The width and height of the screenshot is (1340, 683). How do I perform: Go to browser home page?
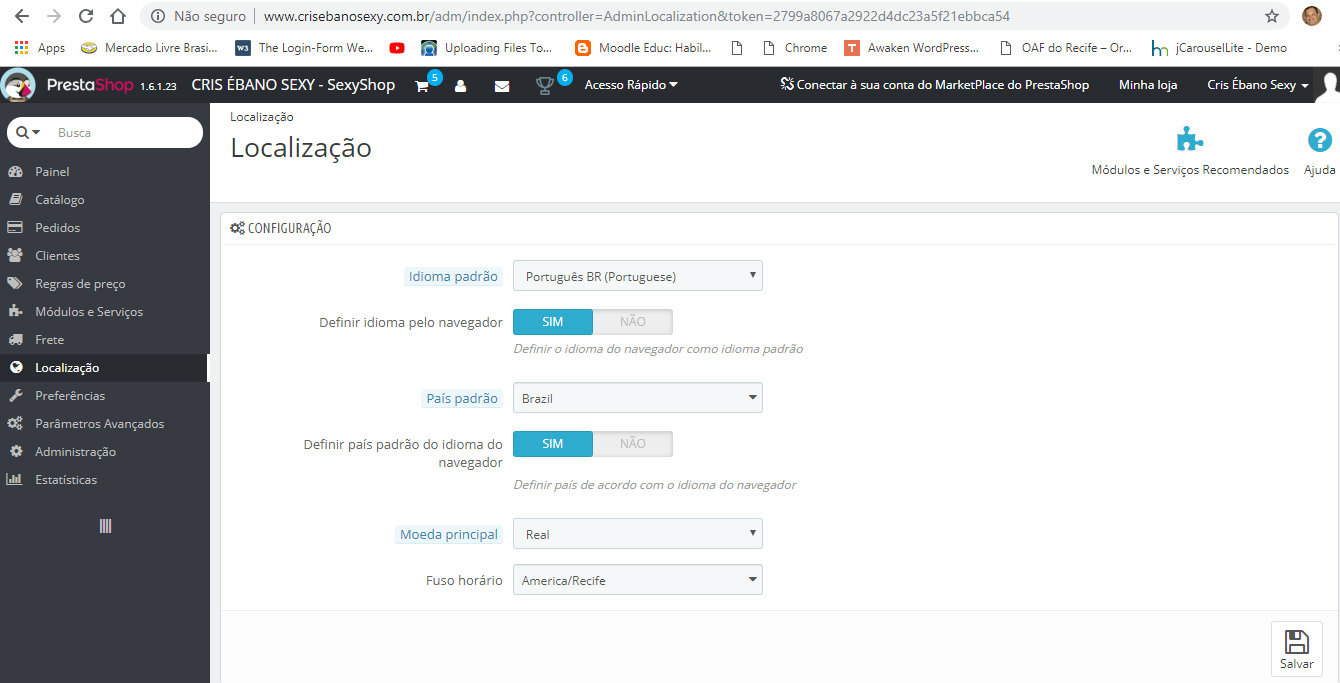coord(118,16)
